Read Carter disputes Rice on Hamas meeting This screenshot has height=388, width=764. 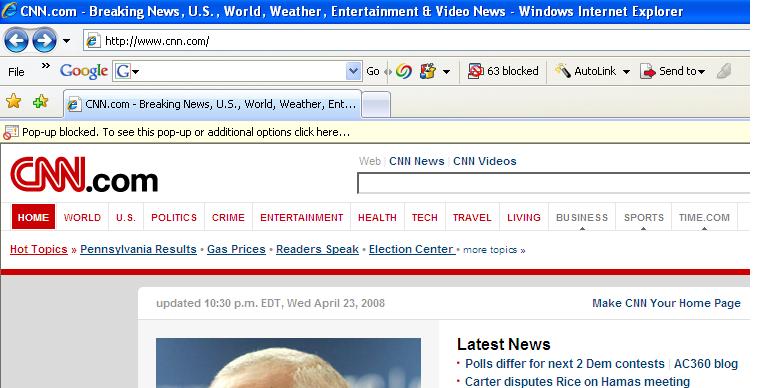point(577,381)
